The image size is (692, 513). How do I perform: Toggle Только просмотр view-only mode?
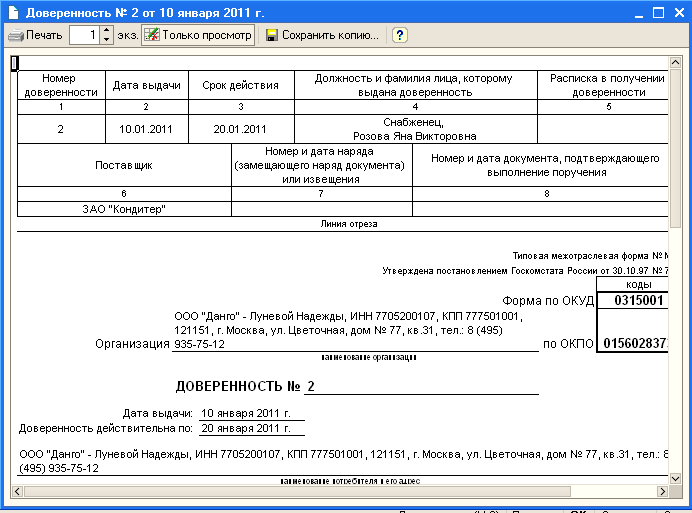198,35
